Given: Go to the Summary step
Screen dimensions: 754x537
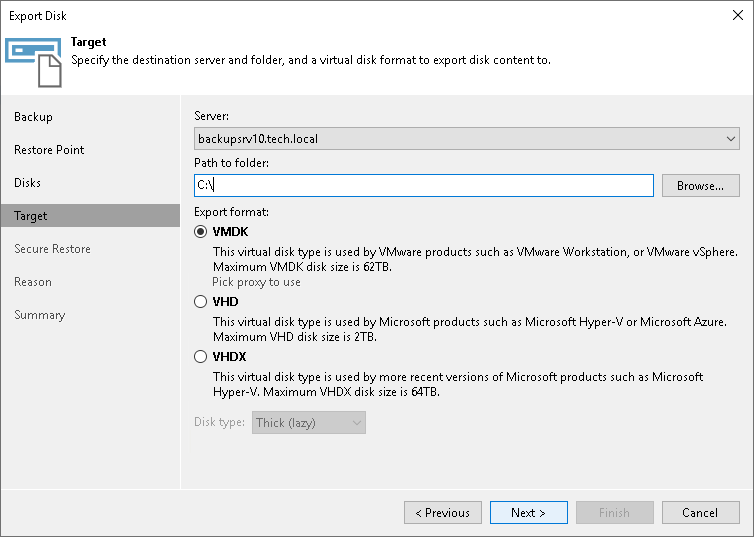Looking at the screenshot, I should 39,315.
